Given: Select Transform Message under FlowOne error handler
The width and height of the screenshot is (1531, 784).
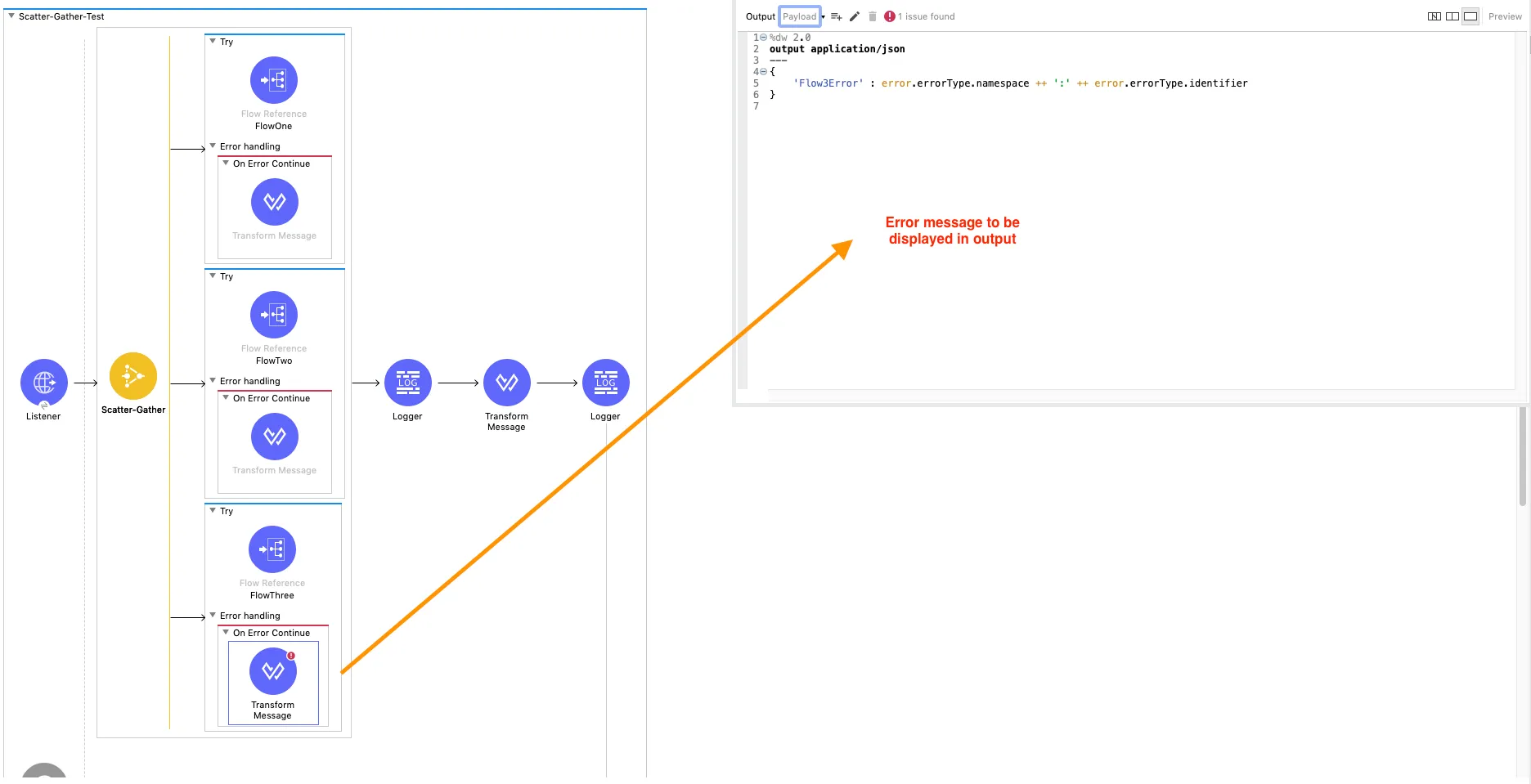Looking at the screenshot, I should tap(275, 202).
